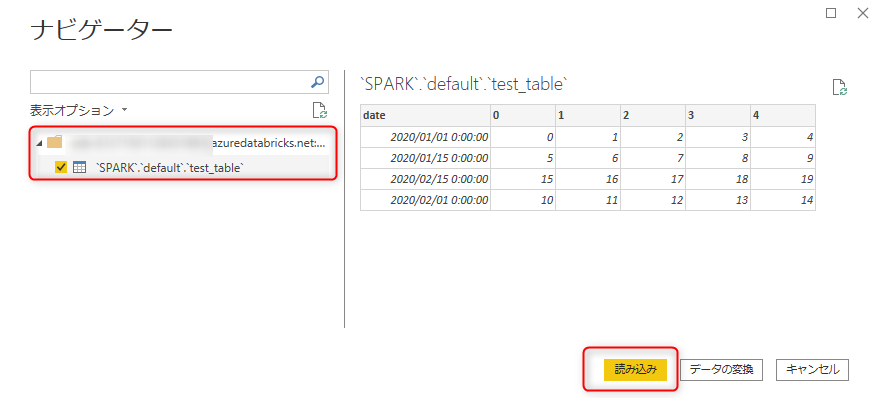This screenshot has width=879, height=398.
Task: Select the 2020/01/15 0:00:00 date cell
Action: click(x=425, y=158)
